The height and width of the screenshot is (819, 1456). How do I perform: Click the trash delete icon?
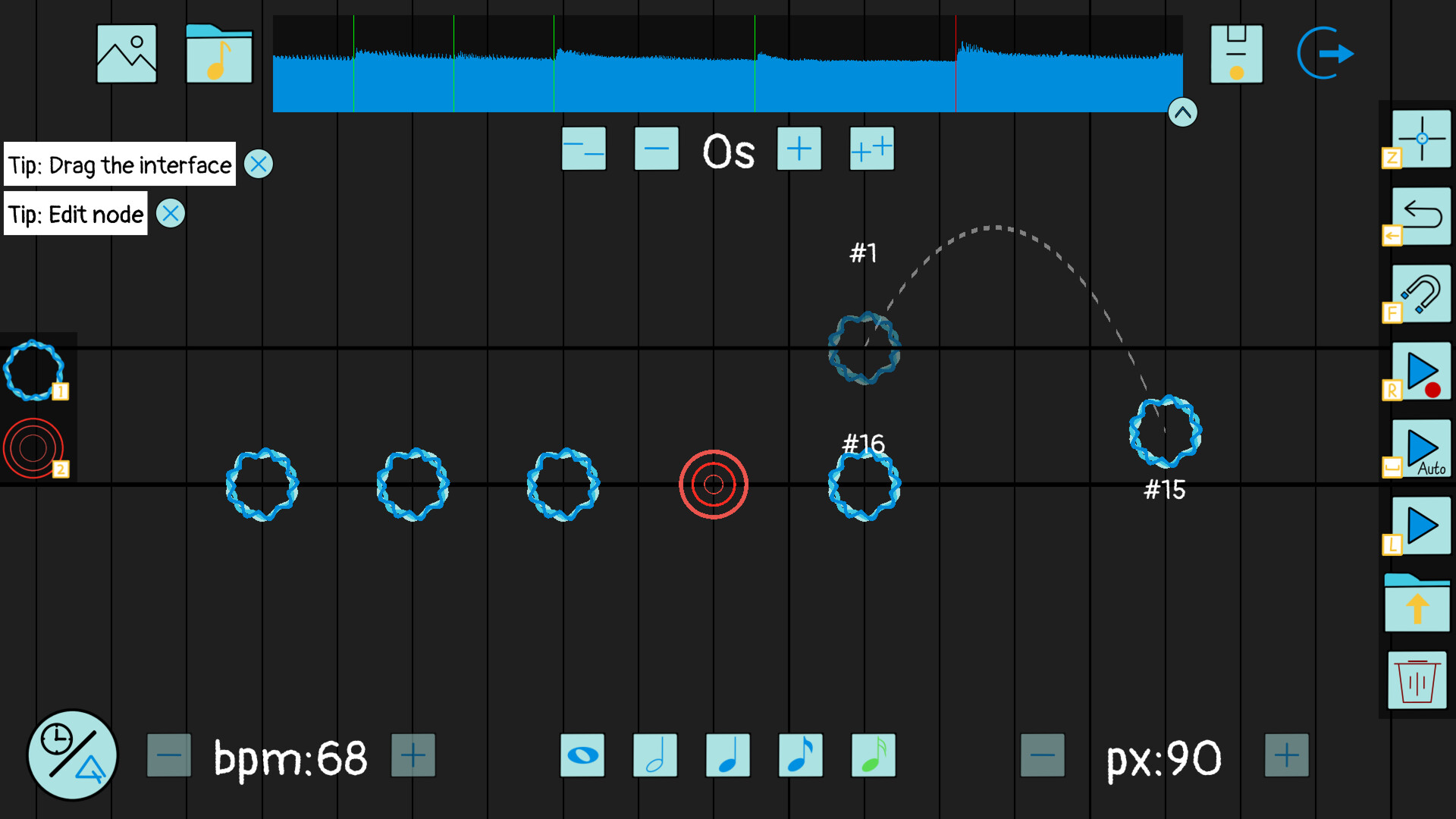(x=1417, y=681)
